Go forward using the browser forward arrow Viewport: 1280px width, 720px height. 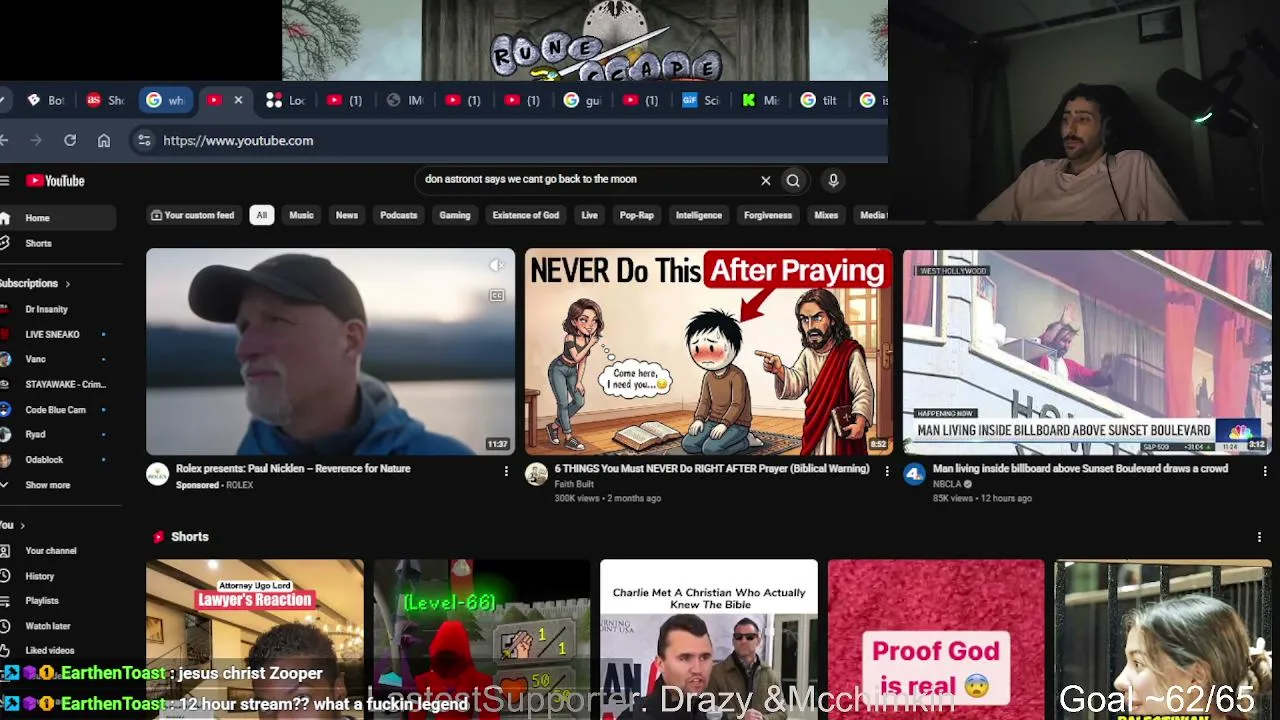coord(36,141)
